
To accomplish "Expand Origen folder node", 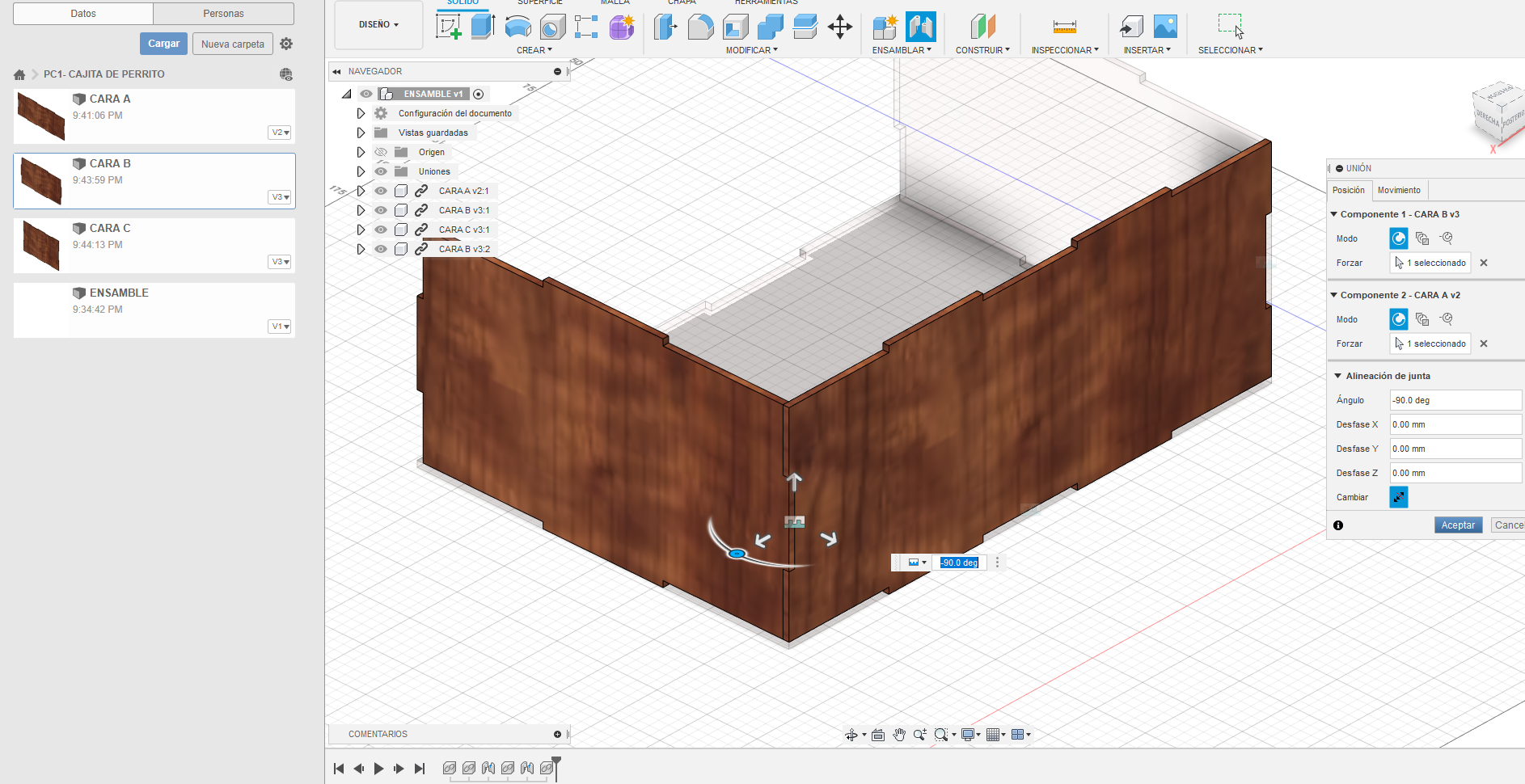I will pyautogui.click(x=361, y=152).
